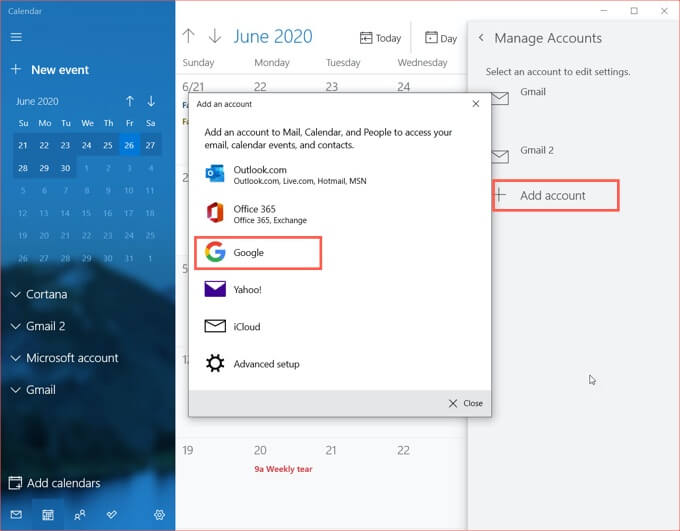Select June 23 cell in calendar grid
680x531 pixels.
tap(332, 87)
